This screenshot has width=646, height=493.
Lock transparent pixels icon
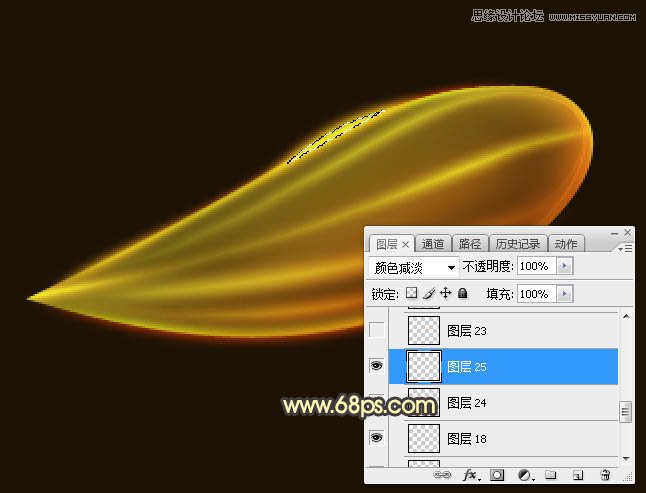pos(410,294)
